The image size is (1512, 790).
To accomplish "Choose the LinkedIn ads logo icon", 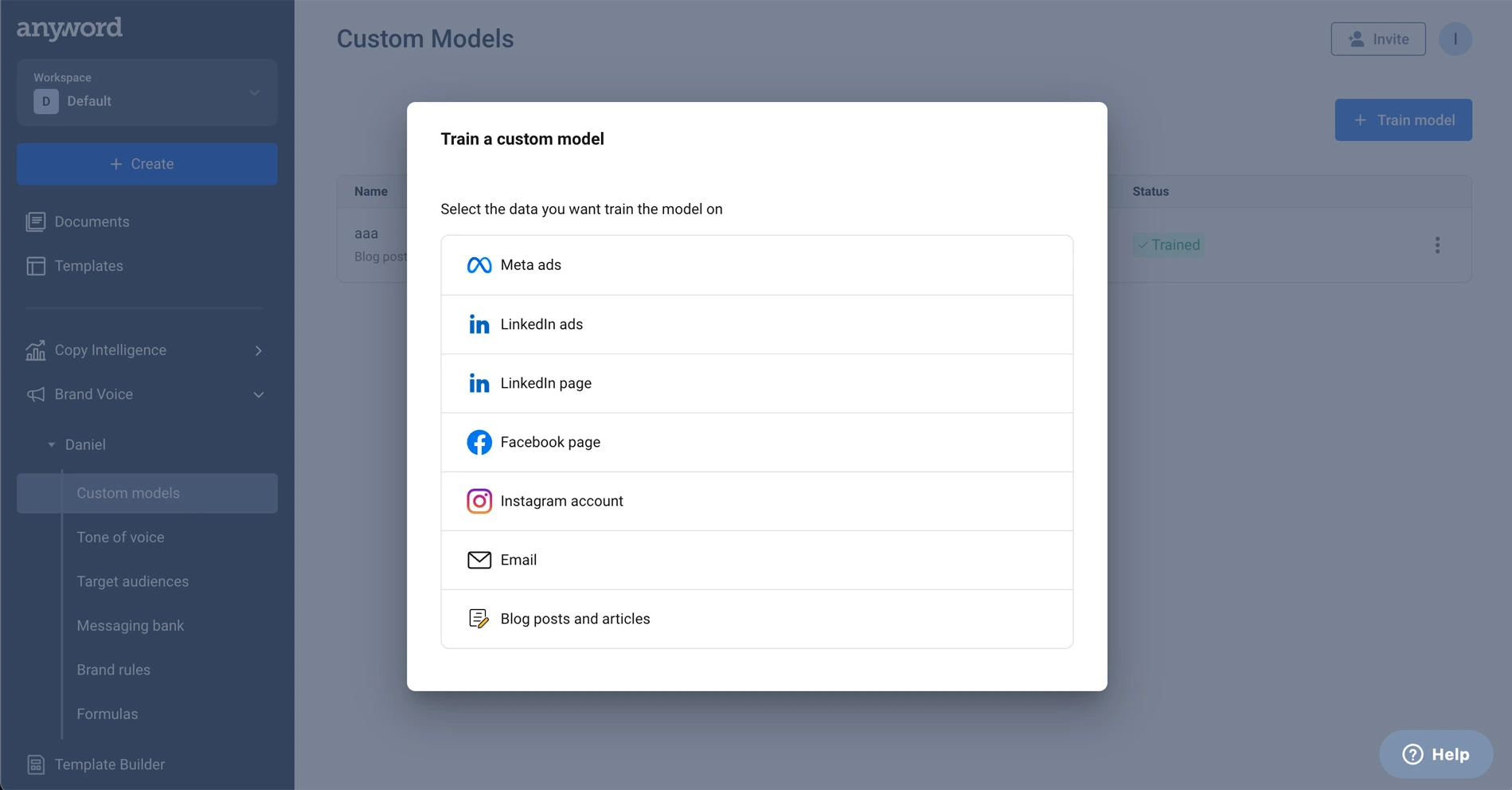I will coord(479,324).
